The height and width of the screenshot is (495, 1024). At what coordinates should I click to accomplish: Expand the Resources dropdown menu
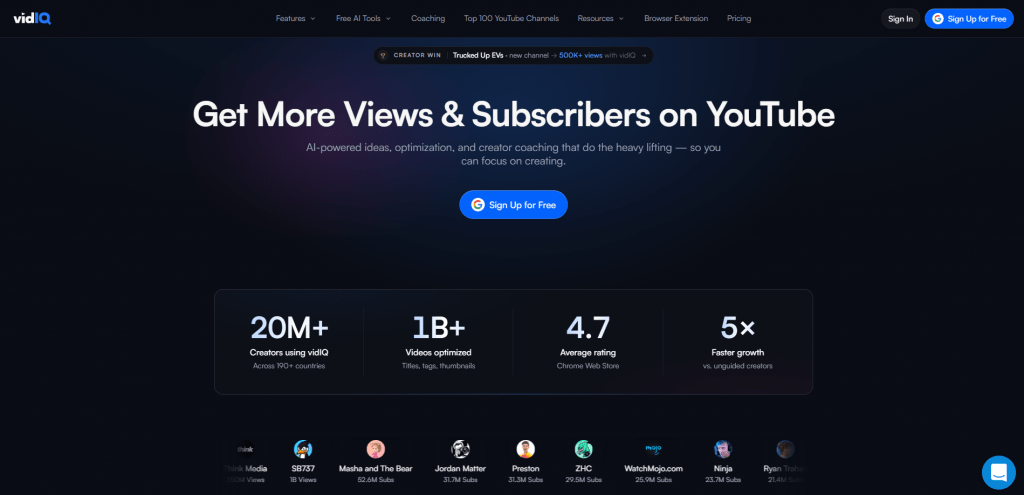tap(600, 18)
